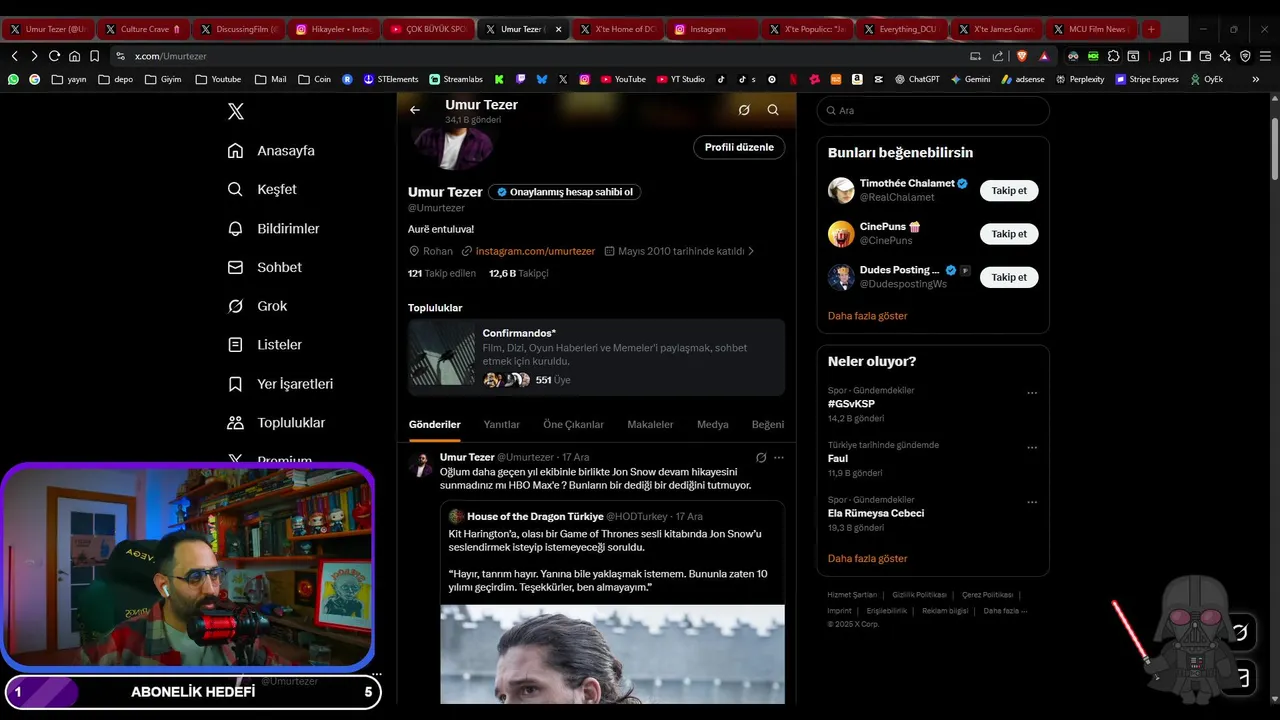
Task: Open three-dot menu on Umur Tezer's post
Action: (x=779, y=457)
